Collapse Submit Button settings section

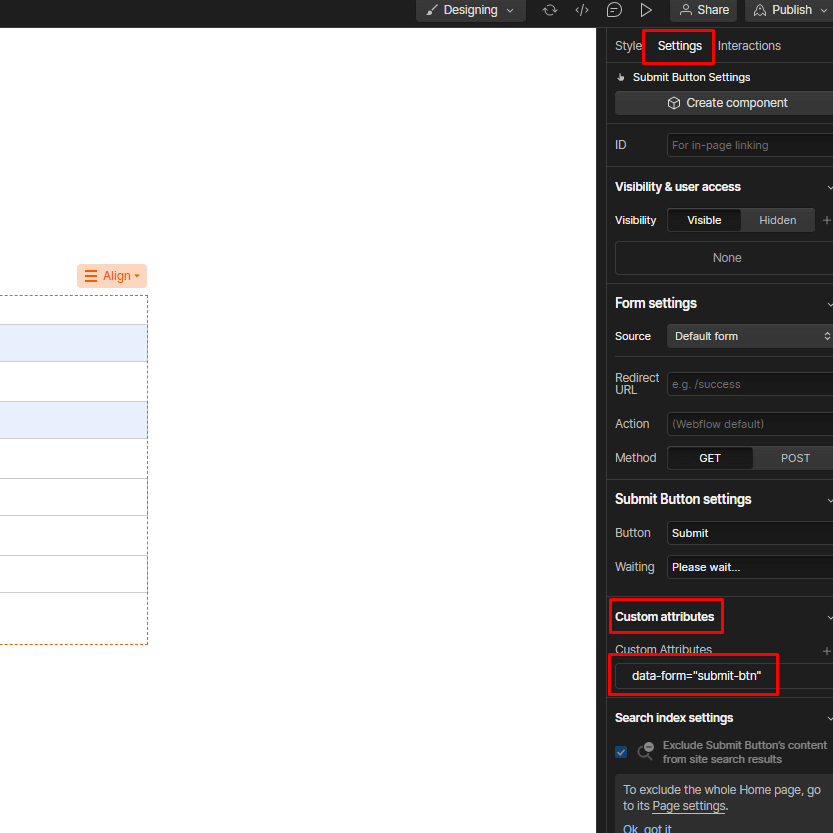tap(829, 500)
